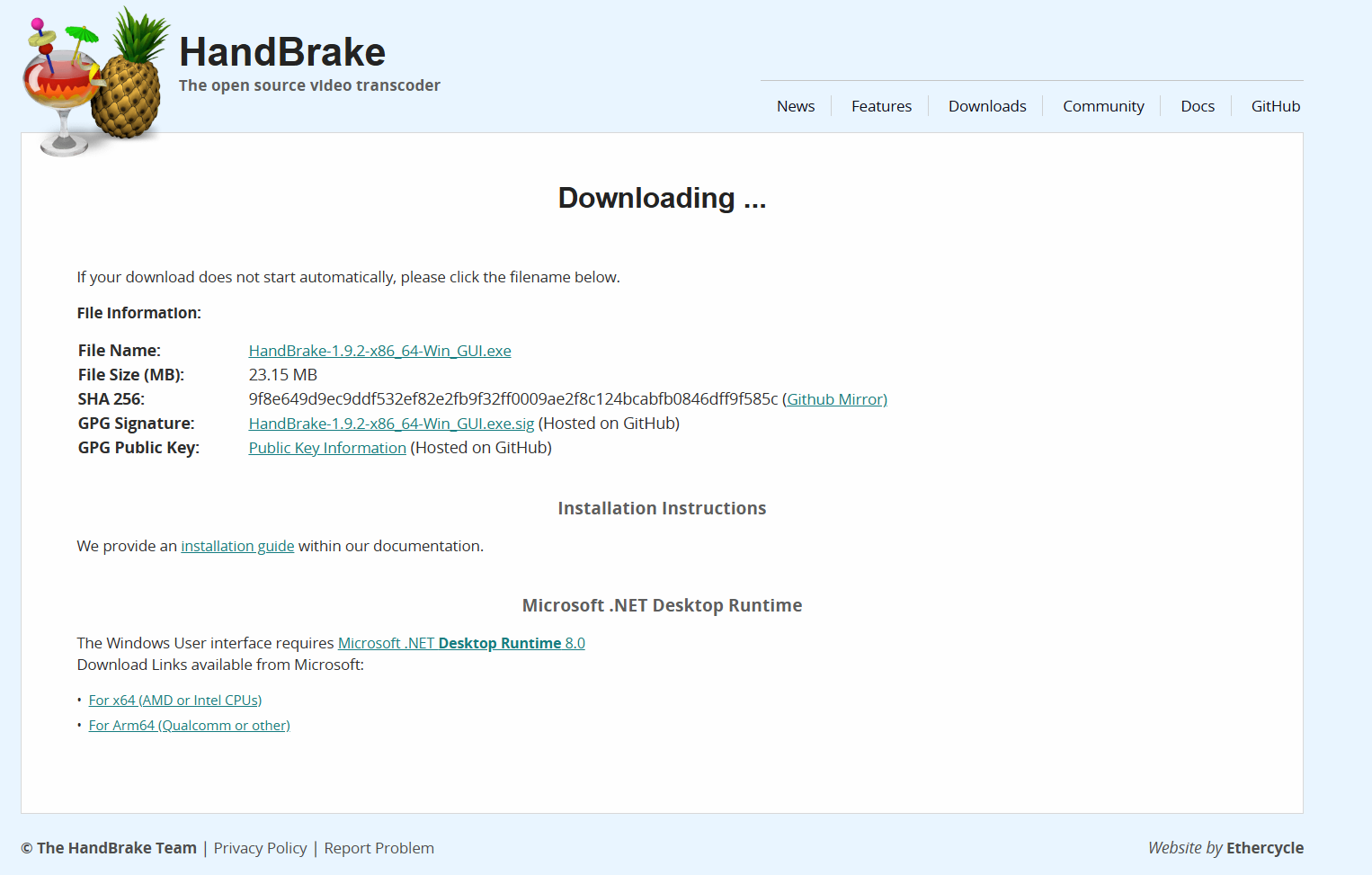Go to the Features page
The width and height of the screenshot is (1372, 875).
click(x=881, y=106)
